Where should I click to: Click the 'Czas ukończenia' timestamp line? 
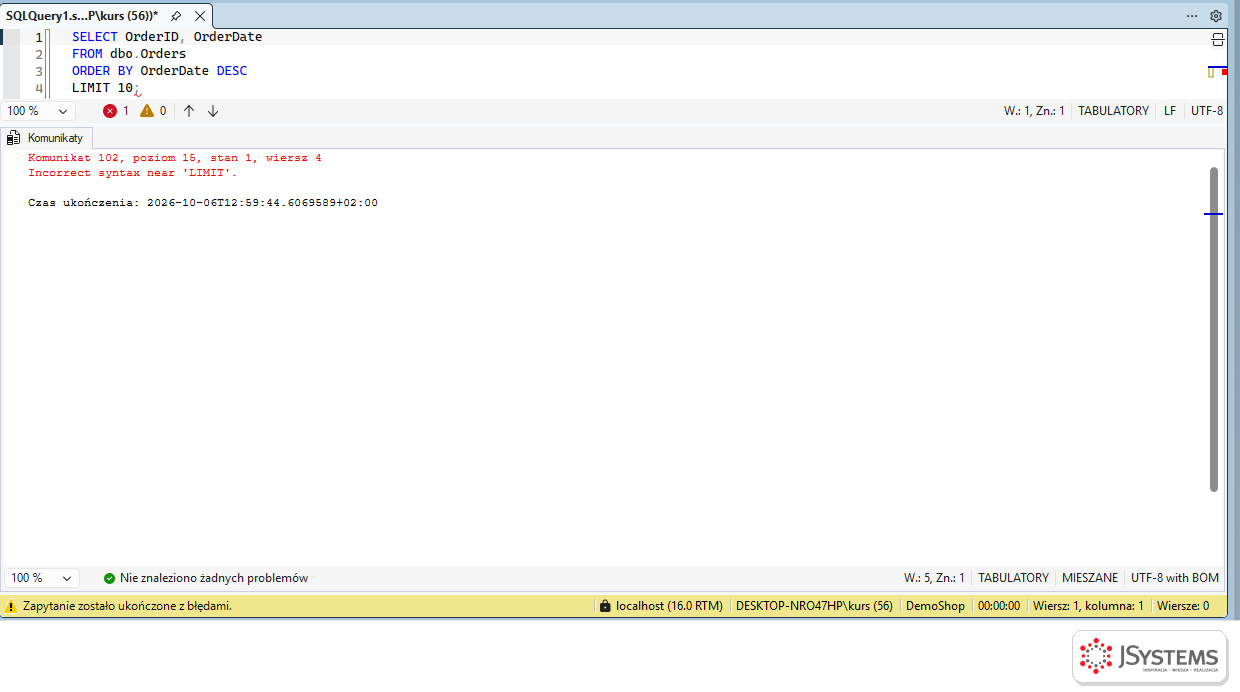coord(203,203)
